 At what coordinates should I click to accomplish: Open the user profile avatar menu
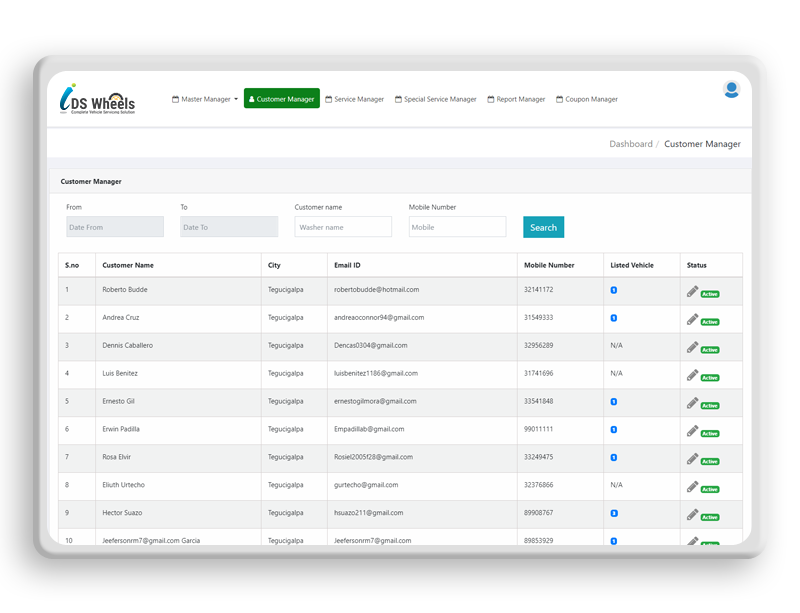[731, 90]
